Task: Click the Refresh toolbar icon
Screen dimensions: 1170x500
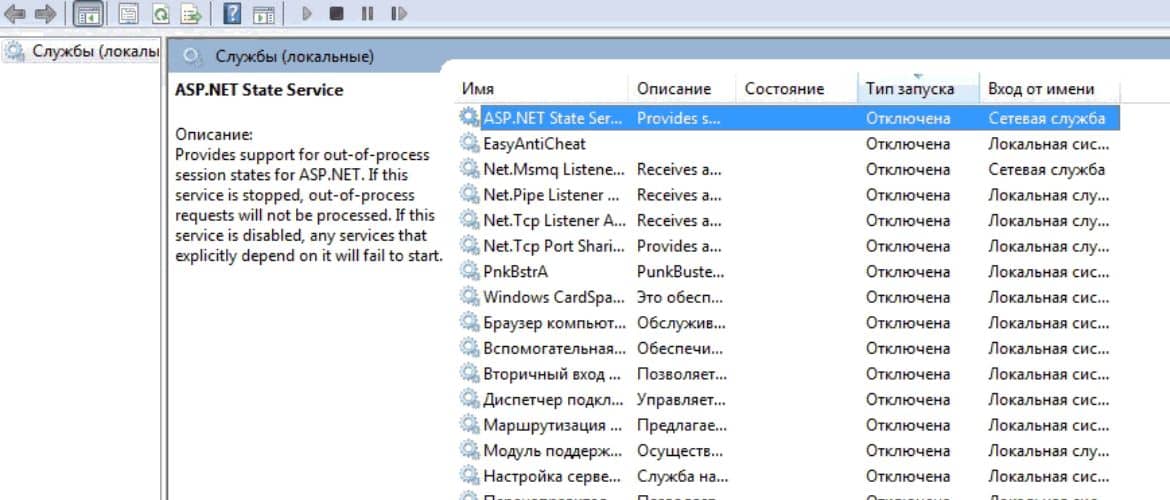Action: coord(160,14)
